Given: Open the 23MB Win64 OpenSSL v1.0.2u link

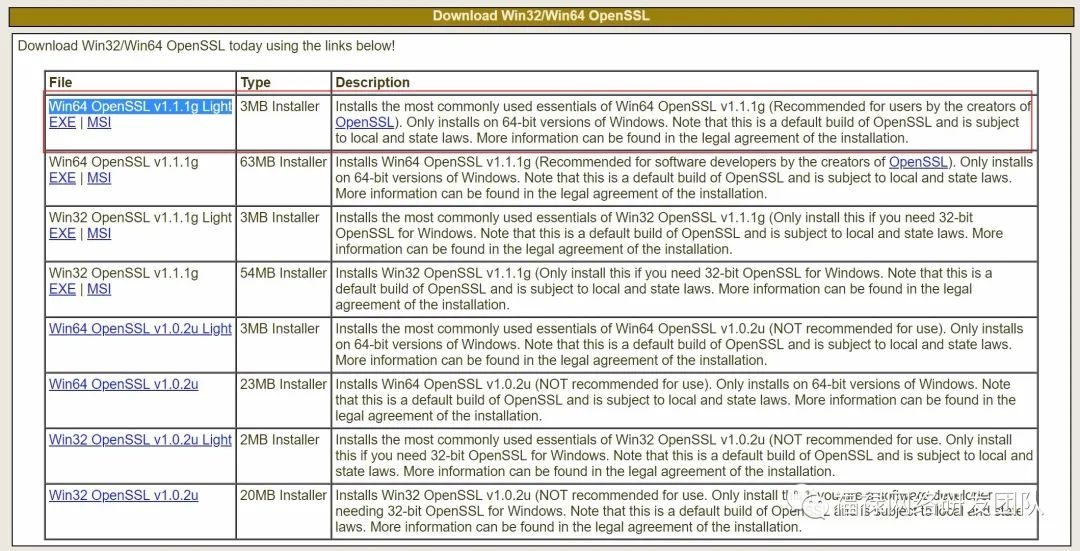Looking at the screenshot, I should (123, 384).
